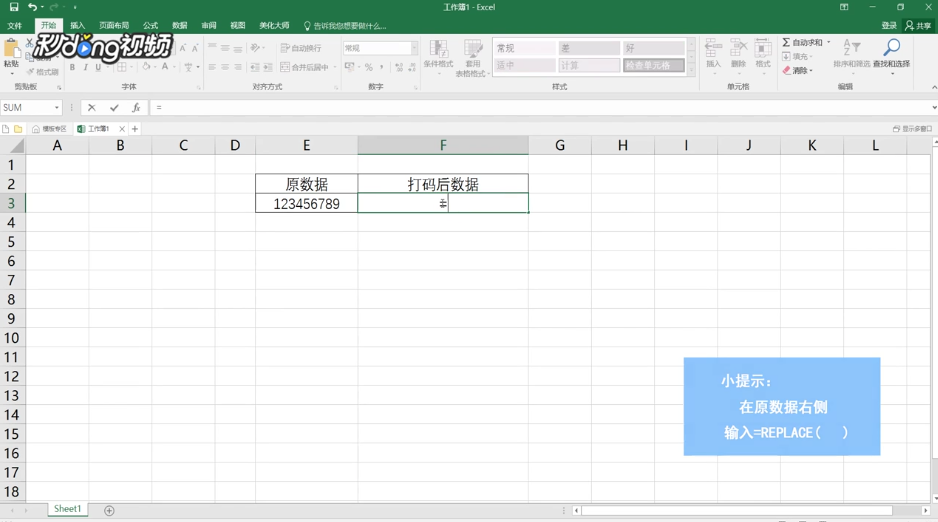This screenshot has height=522, width=938.
Task: Open Delete cells (删除) menu
Action: click(738, 55)
